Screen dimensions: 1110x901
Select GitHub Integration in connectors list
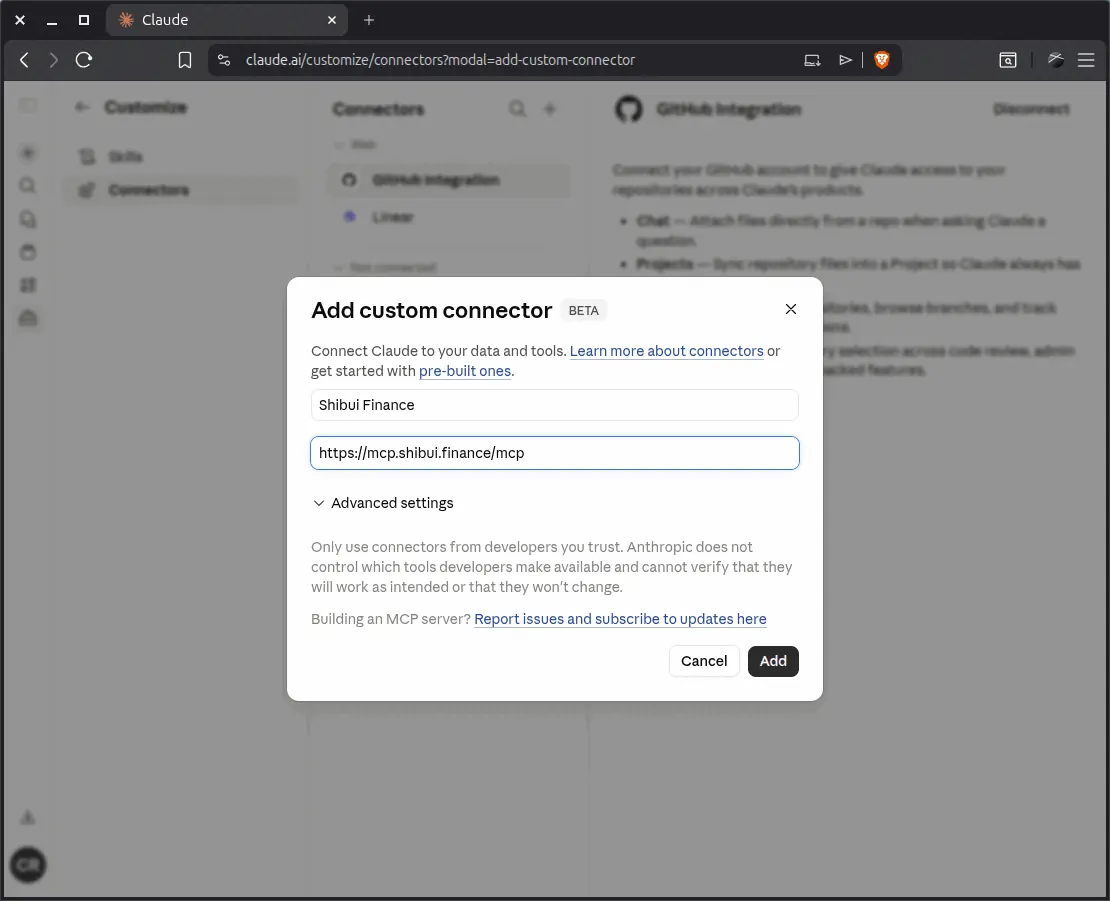coord(449,180)
